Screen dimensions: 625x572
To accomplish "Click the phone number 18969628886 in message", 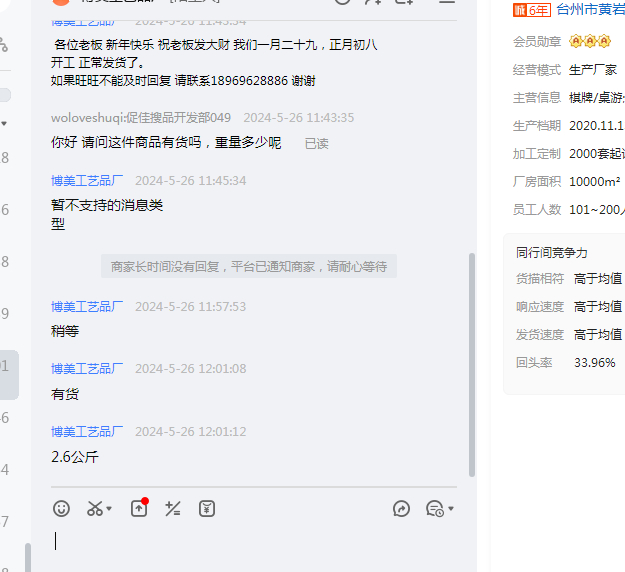I will coord(249,81).
